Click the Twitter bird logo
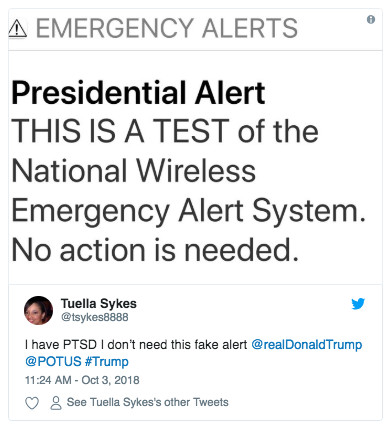Image resolution: width=391 pixels, height=427 pixels. click(x=358, y=304)
